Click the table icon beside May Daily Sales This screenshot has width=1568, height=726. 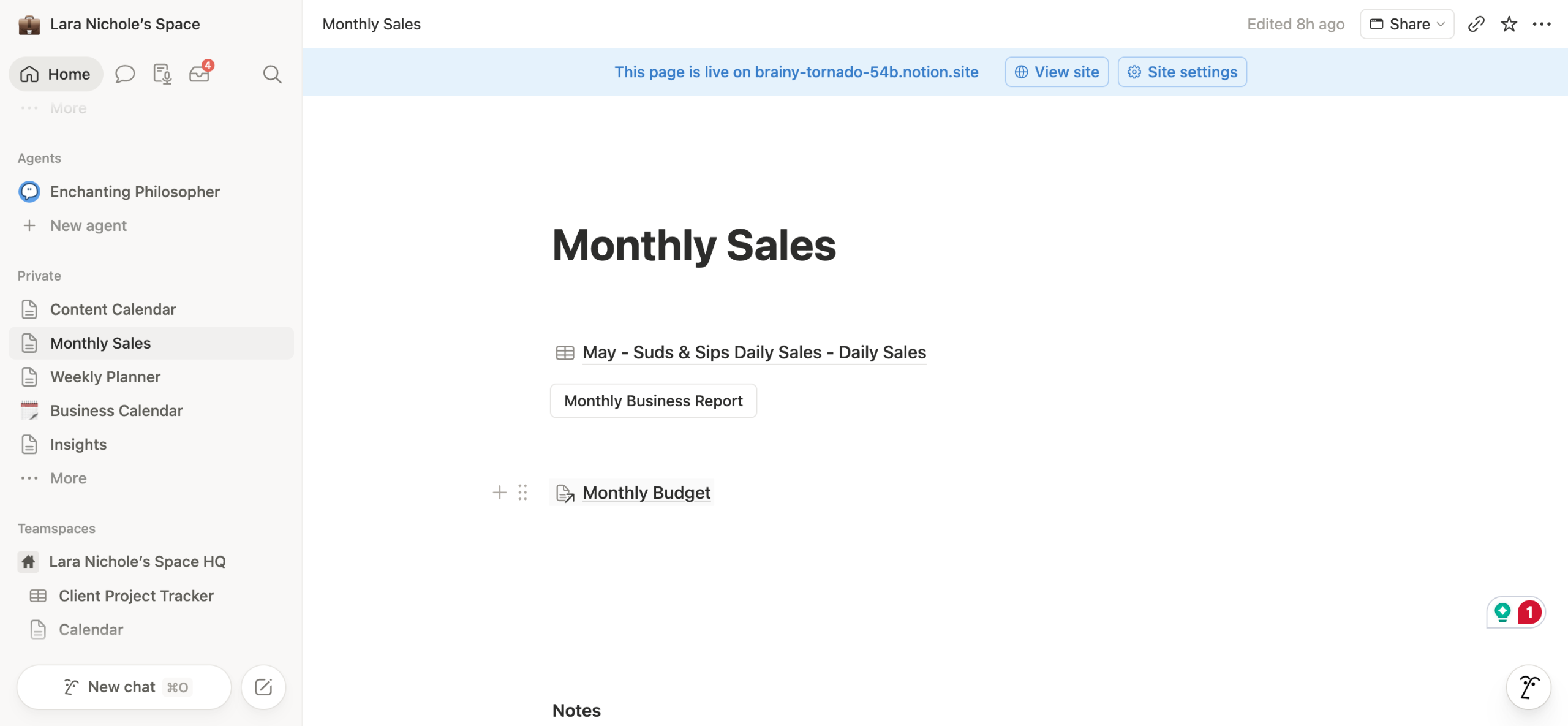point(565,353)
